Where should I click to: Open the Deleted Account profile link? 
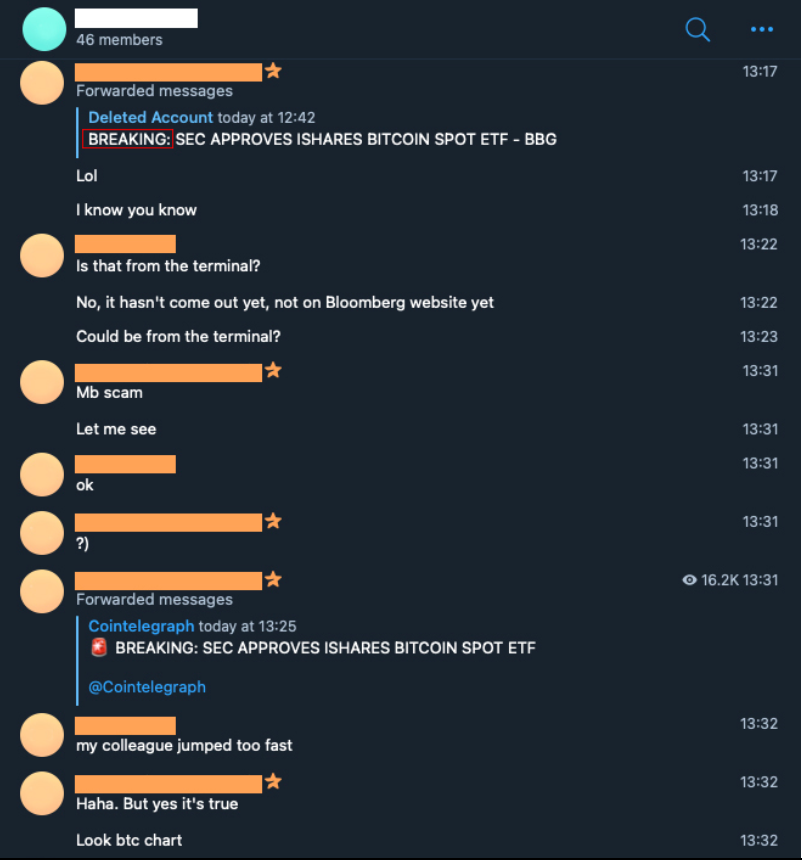pyautogui.click(x=150, y=117)
